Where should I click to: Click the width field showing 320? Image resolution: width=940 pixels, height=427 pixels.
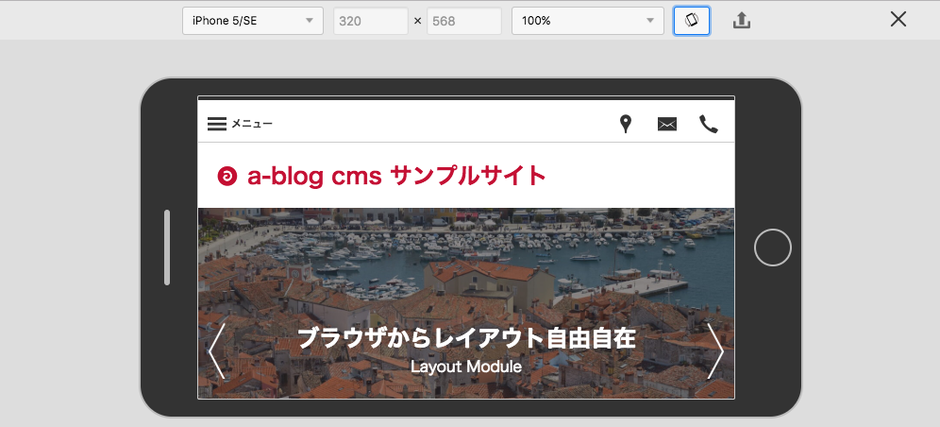370,20
